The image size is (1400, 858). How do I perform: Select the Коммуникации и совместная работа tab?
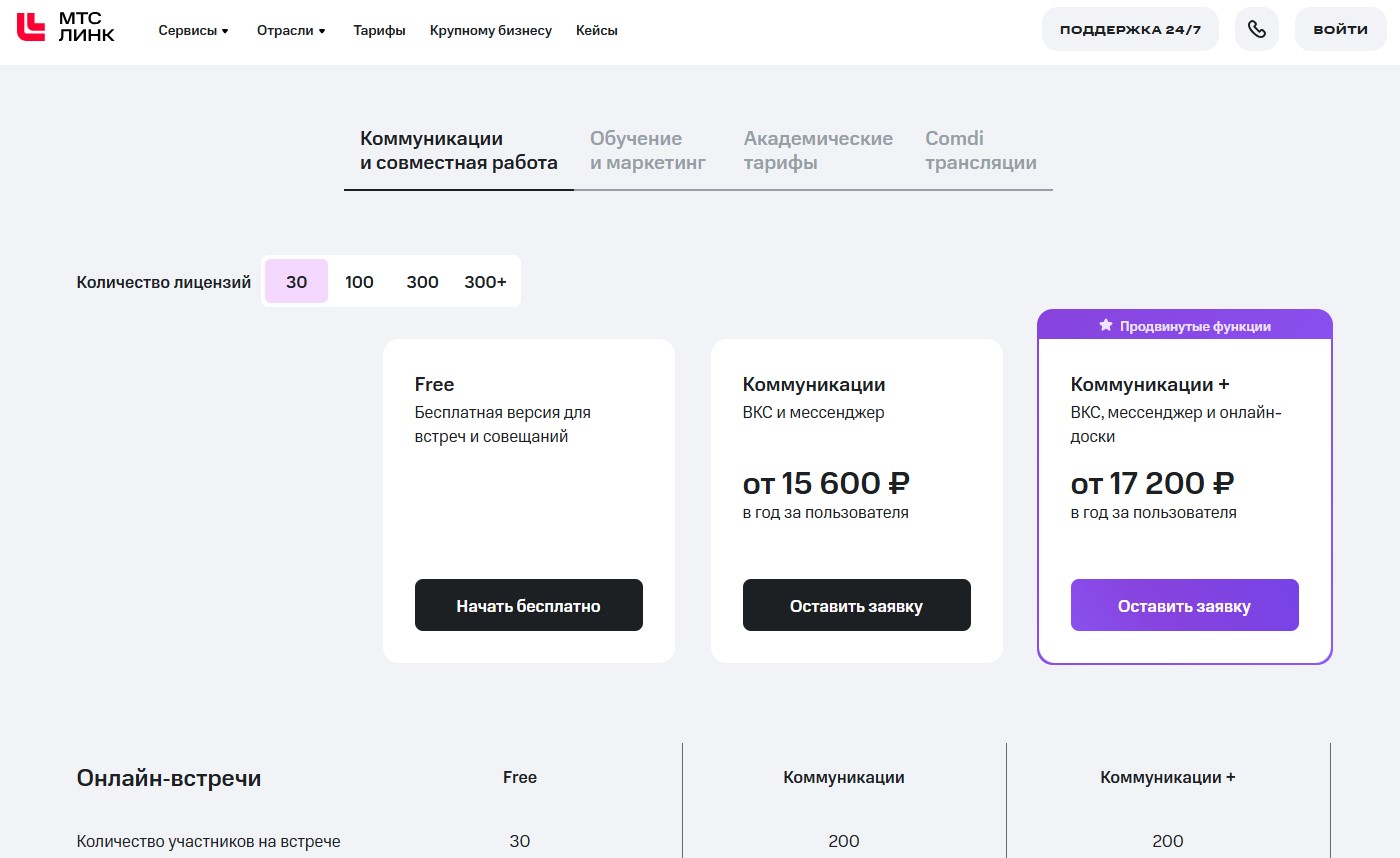pyautogui.click(x=458, y=151)
